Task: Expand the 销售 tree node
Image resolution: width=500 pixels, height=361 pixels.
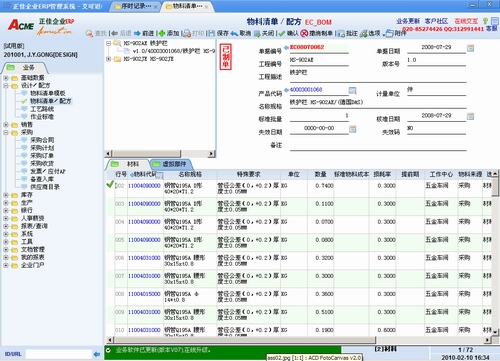Action: click(x=6, y=125)
